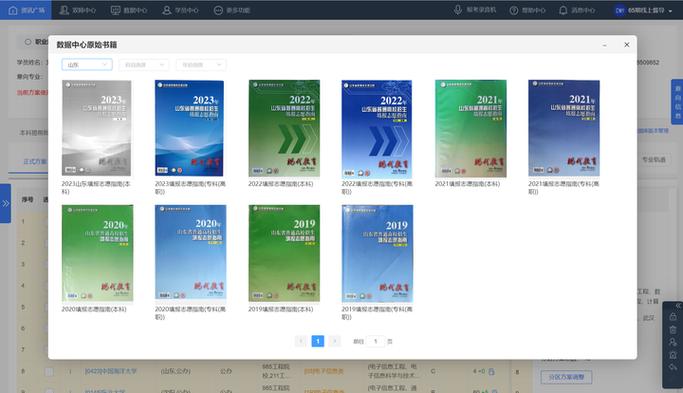Click the blue vertical side tab at right edge
Viewport: 683px width, 393px height.
coord(677,102)
